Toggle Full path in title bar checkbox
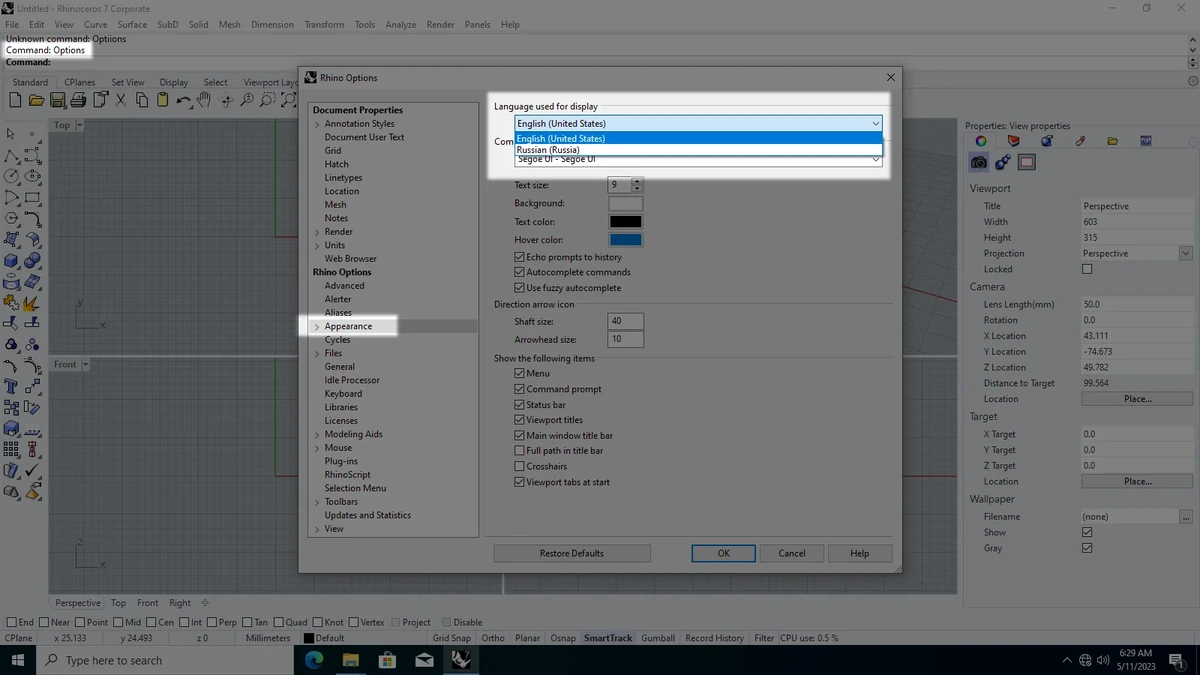Viewport: 1200px width, 675px height. click(519, 451)
